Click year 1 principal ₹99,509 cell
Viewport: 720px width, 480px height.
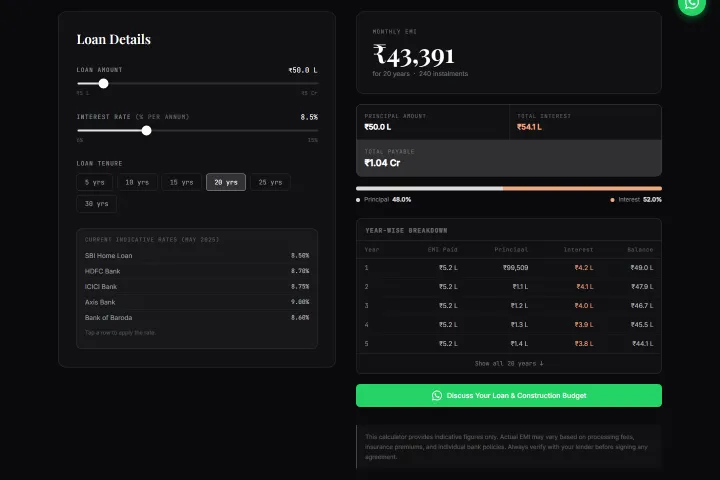(515, 268)
